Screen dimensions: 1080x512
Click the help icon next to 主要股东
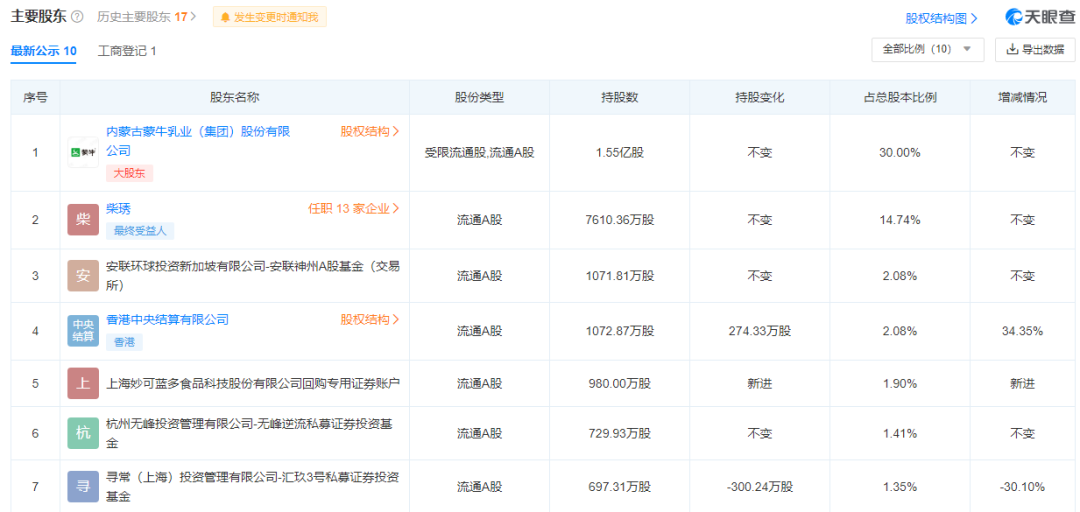point(77,17)
